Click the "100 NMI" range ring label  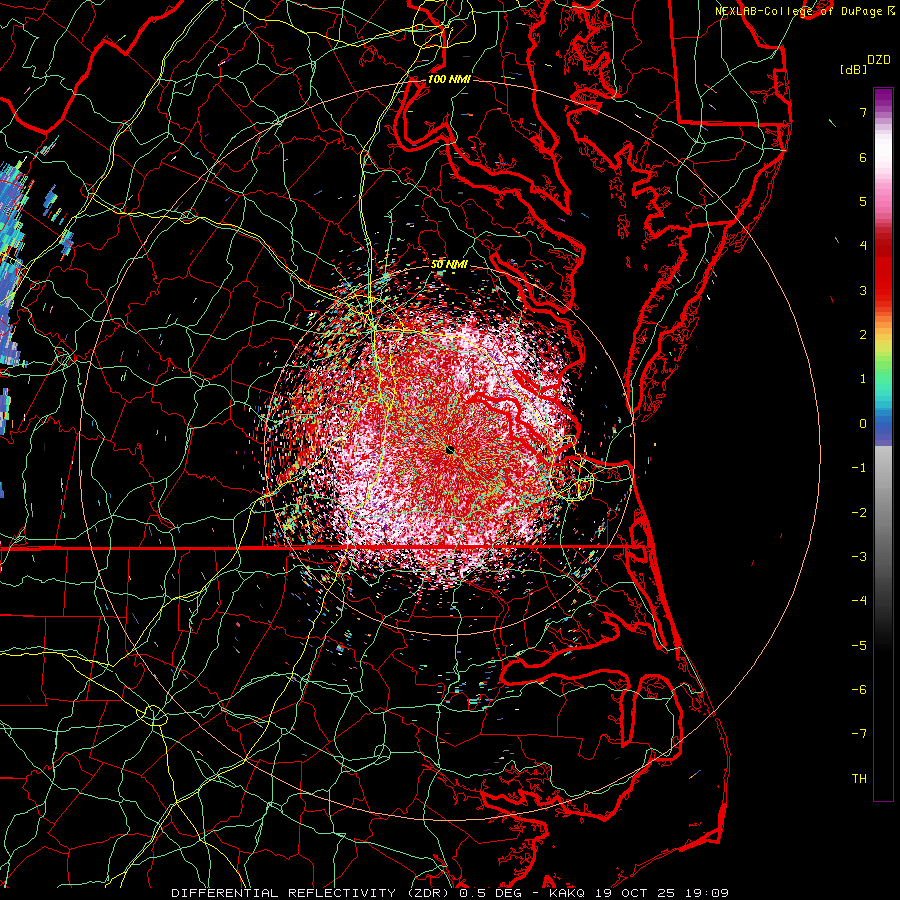(x=449, y=79)
